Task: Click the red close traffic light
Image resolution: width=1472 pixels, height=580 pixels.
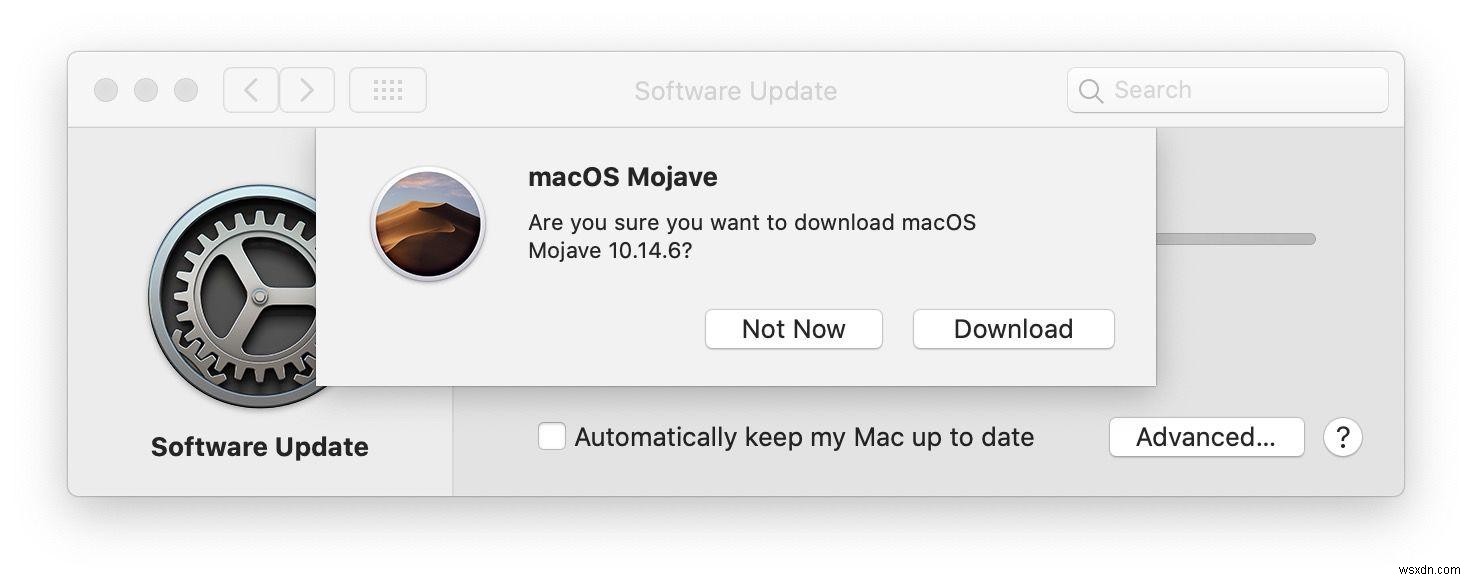Action: 106,89
